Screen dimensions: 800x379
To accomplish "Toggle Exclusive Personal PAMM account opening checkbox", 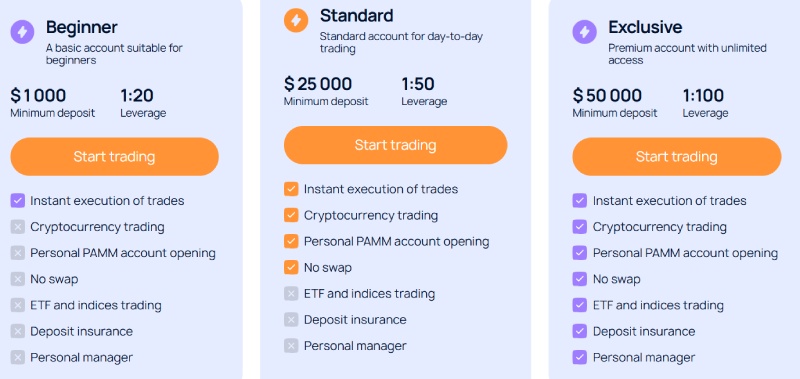I will [x=580, y=253].
